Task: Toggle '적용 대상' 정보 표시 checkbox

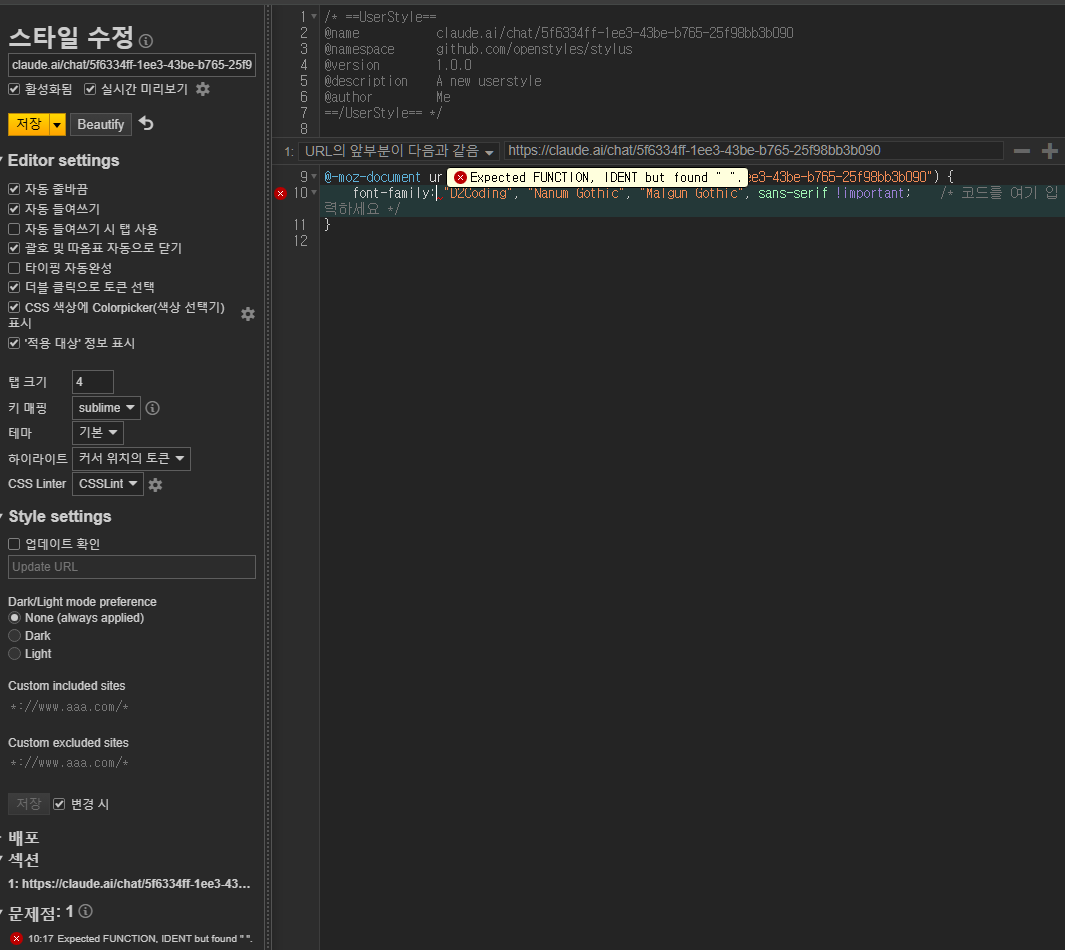Action: coord(14,343)
